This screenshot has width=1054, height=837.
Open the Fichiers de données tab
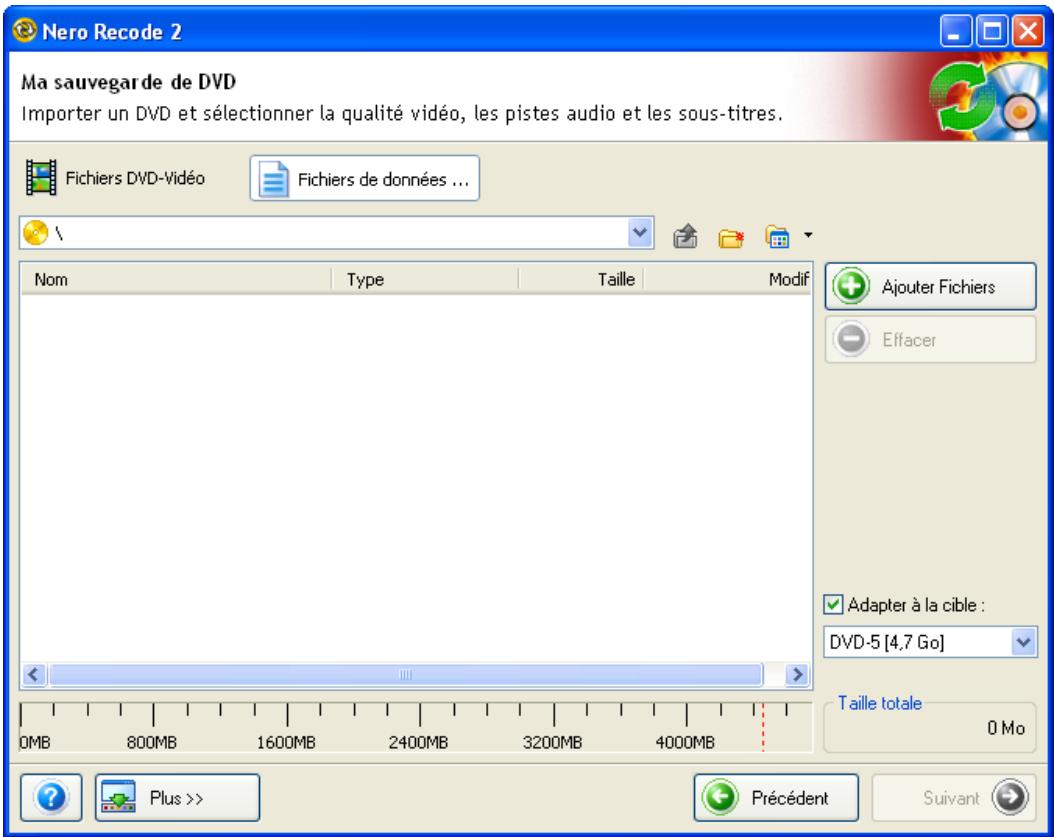click(x=364, y=179)
